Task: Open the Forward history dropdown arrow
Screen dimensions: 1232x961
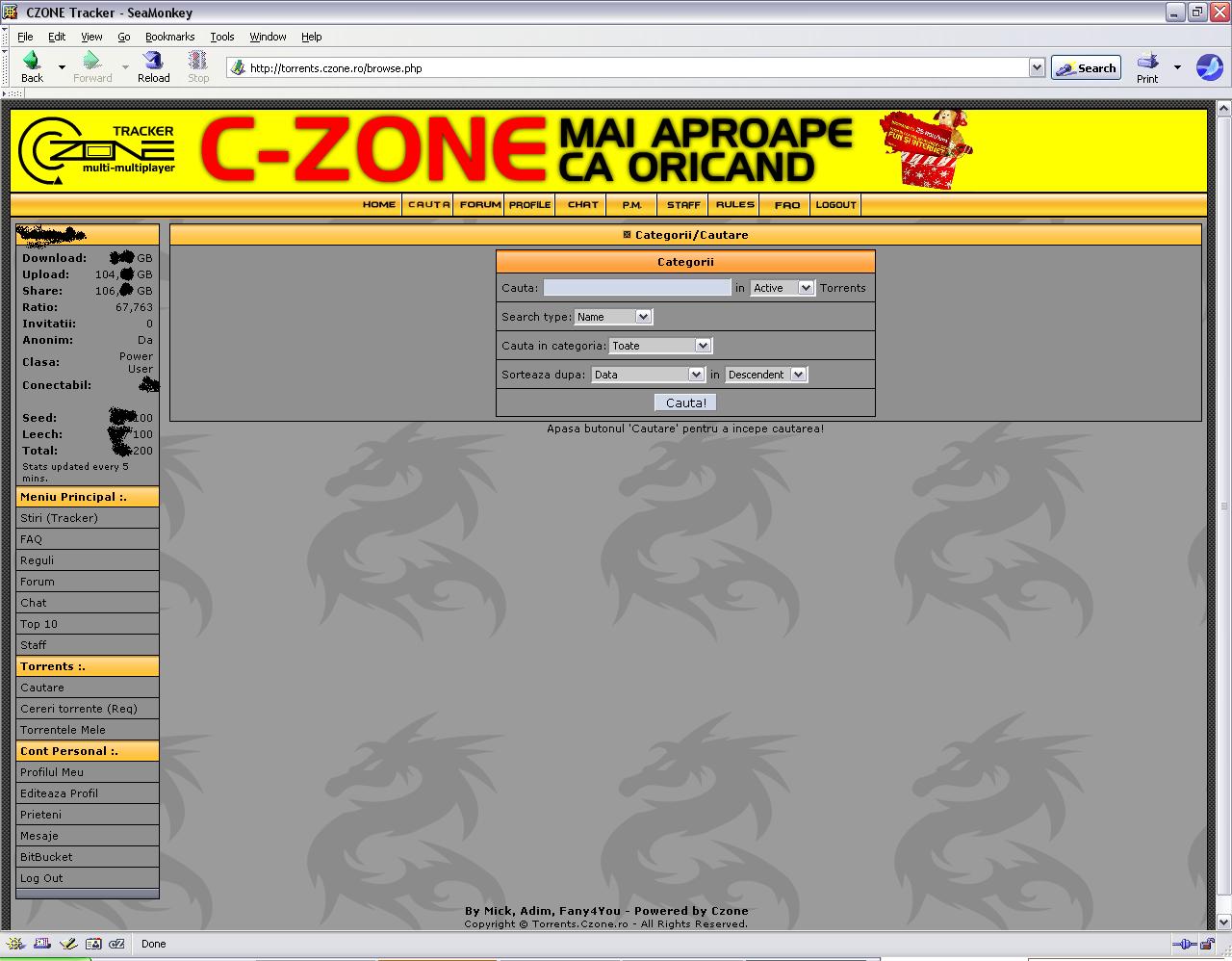Action: 125,67
